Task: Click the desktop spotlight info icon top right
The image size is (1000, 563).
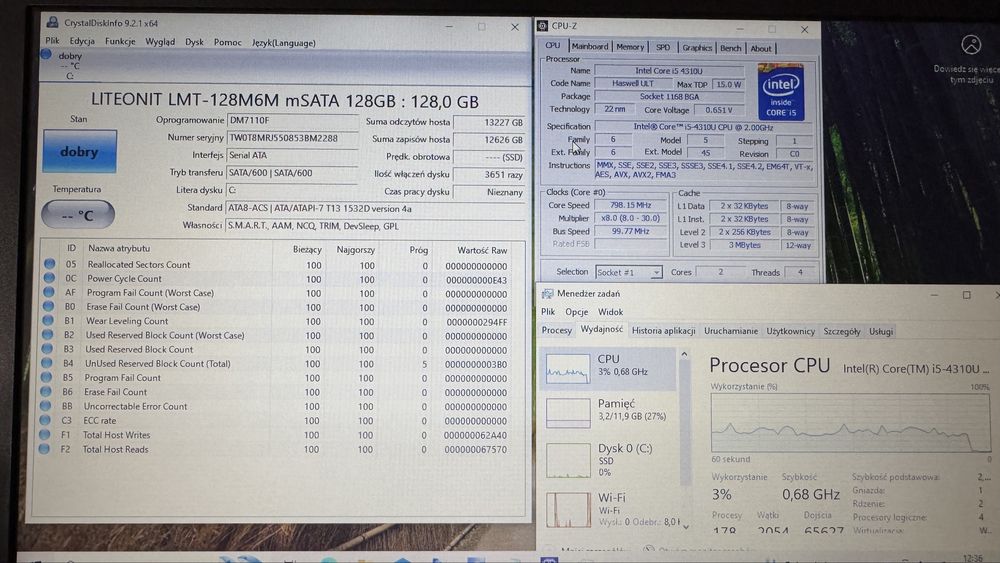Action: [x=971, y=45]
